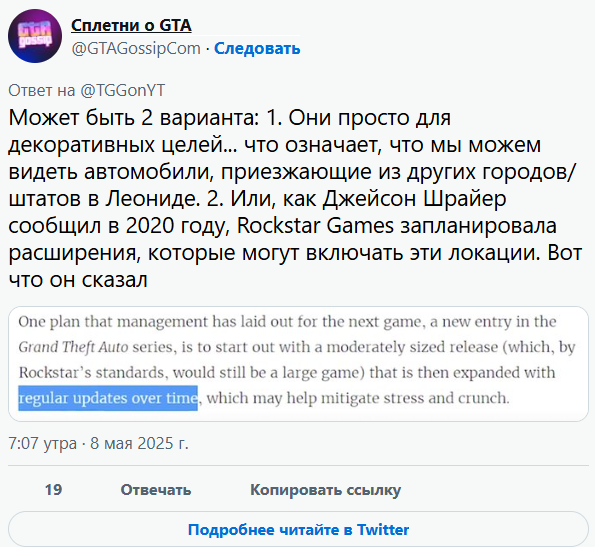Screen dimensions: 595x547
Task: Copy the tweet link via Копировать ссылку
Action: tap(325, 490)
